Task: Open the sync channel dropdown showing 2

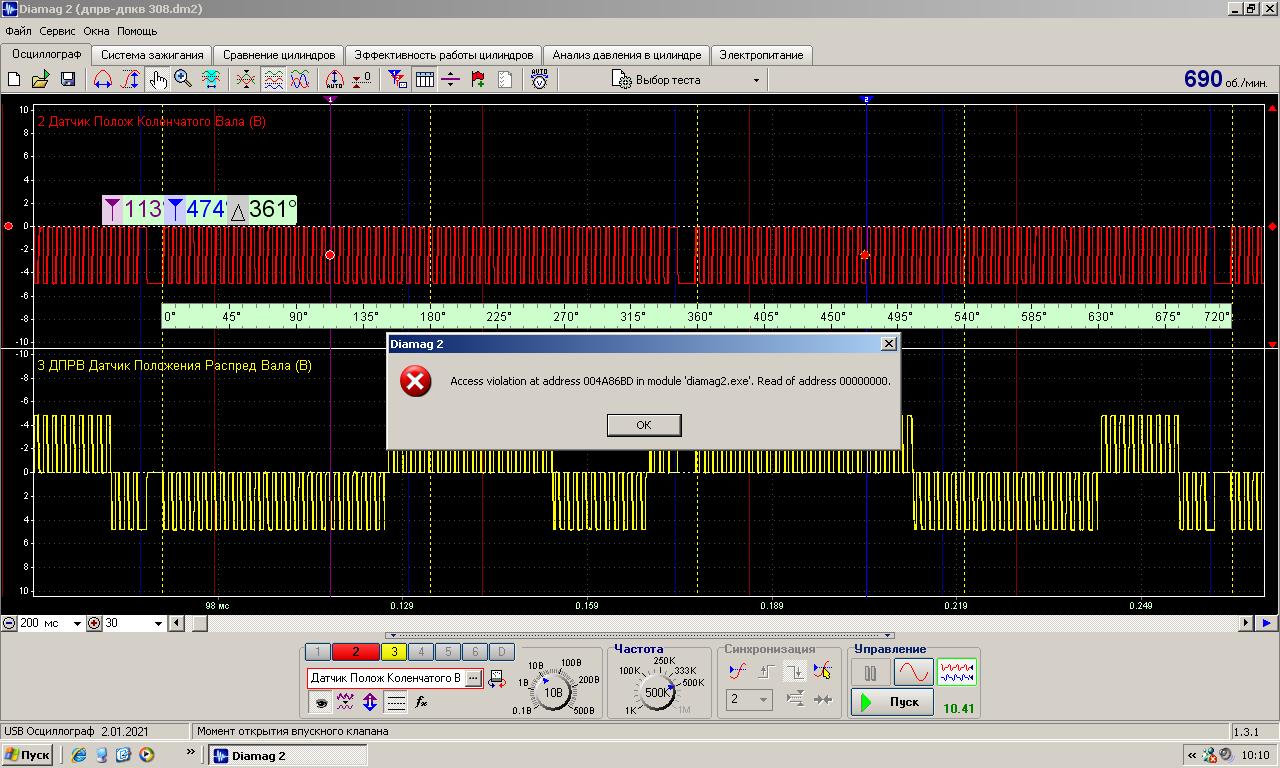Action: pyautogui.click(x=762, y=699)
